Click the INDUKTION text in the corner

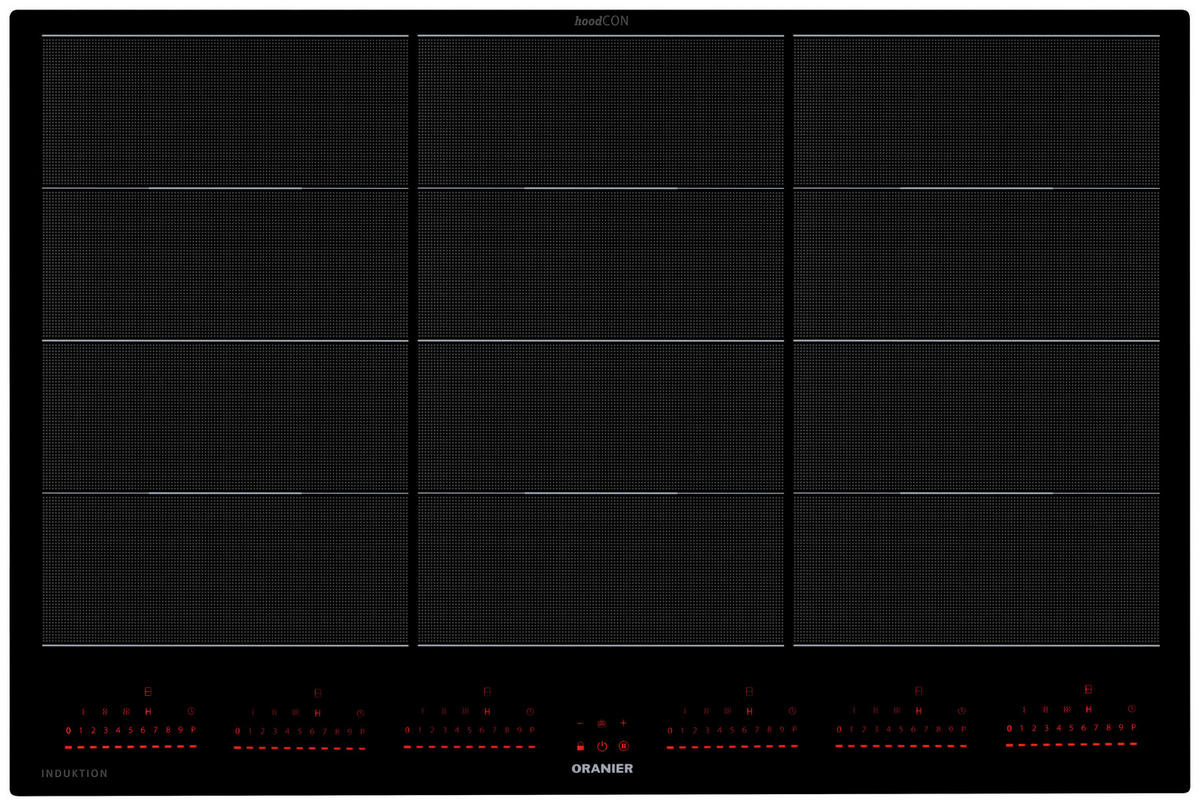(75, 773)
